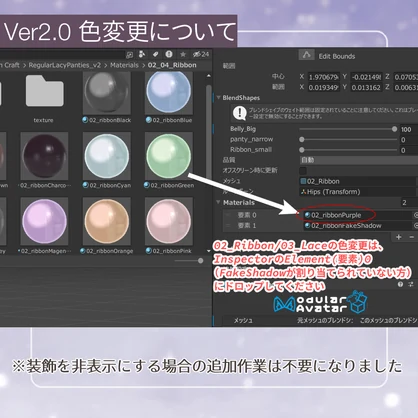Select the 02_ribbonBlue material sphere
The width and height of the screenshot is (418, 418).
tap(169, 92)
